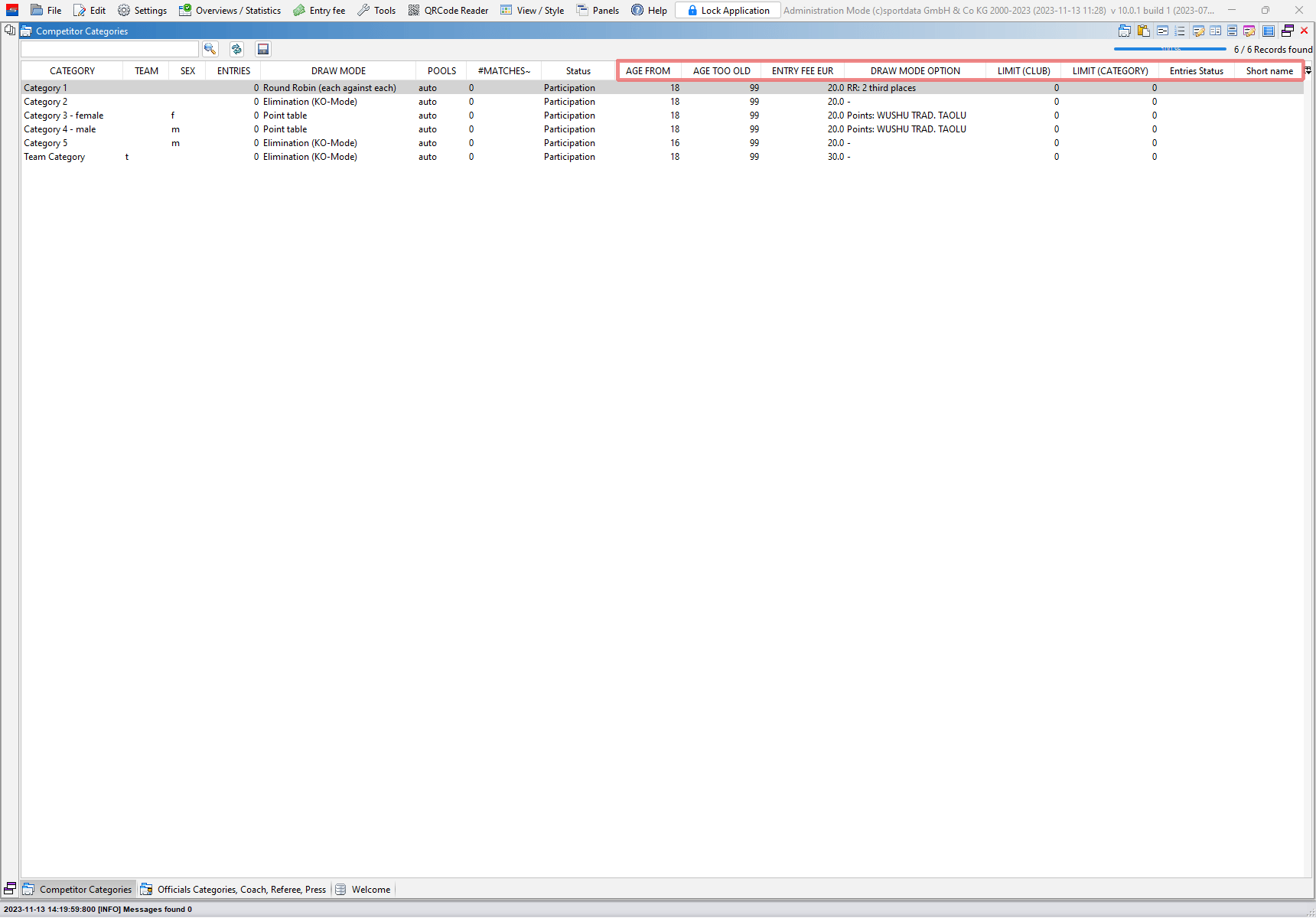Click the magnifier search icon
This screenshot has width=1316, height=918.
(x=210, y=49)
